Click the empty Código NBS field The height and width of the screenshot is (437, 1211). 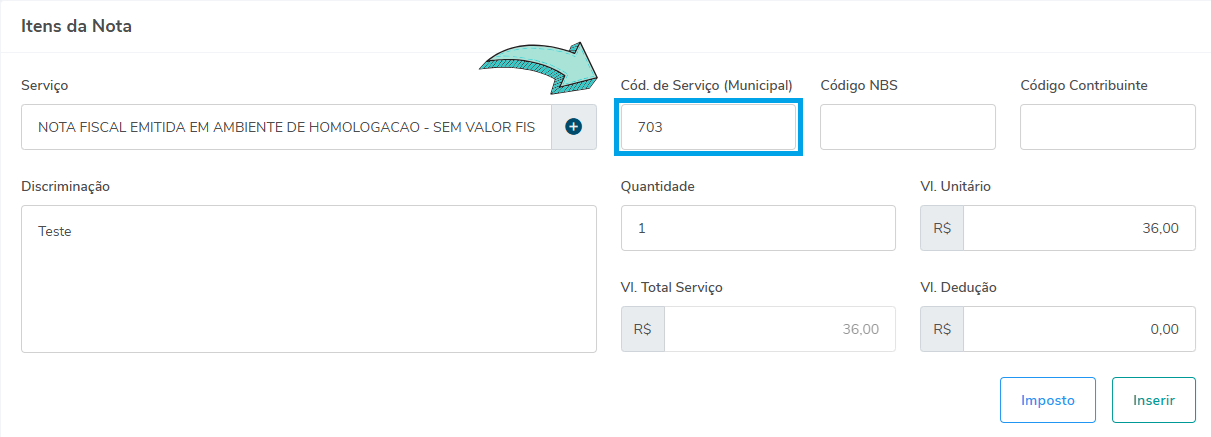[x=908, y=127]
